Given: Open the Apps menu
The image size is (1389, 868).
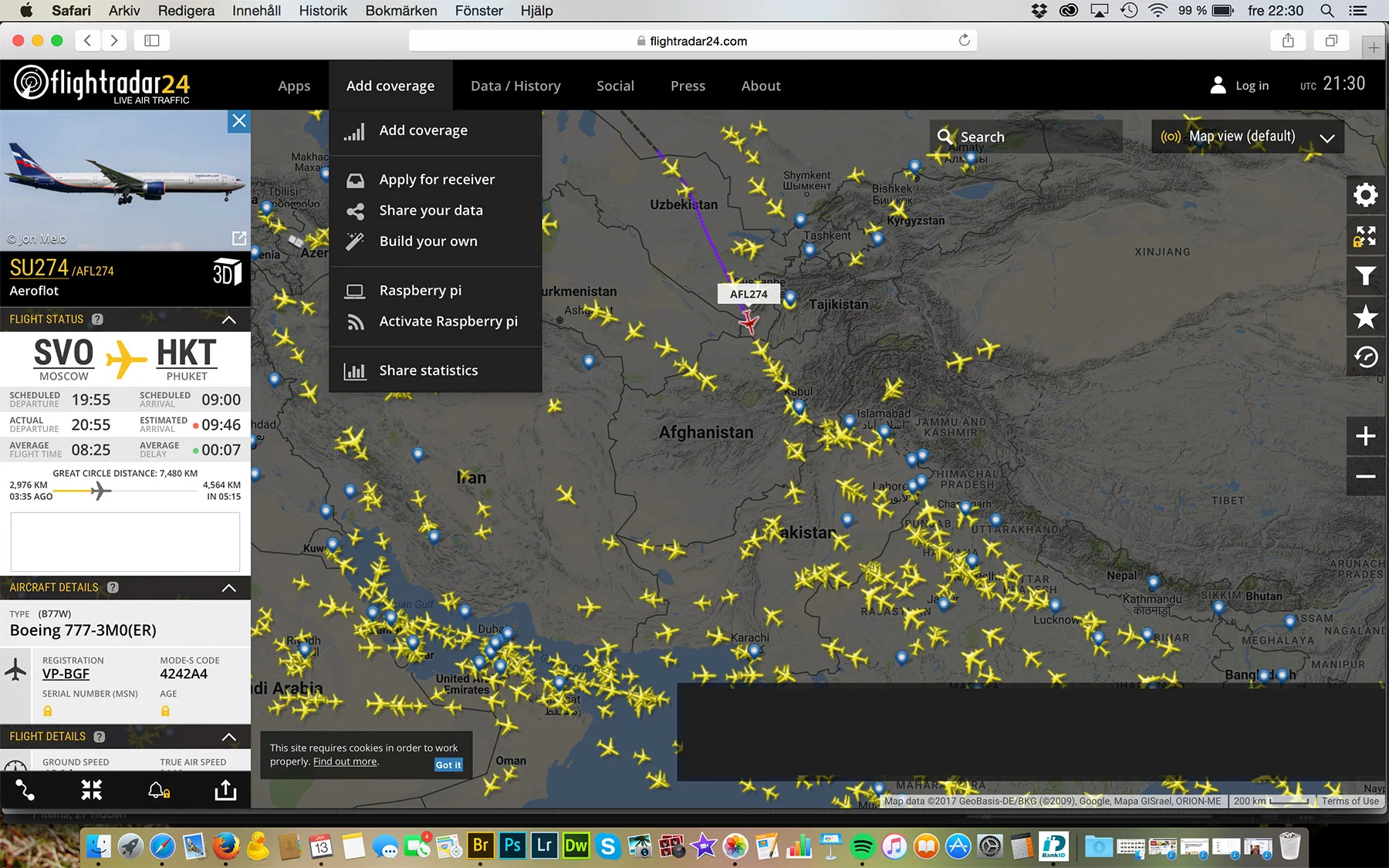Looking at the screenshot, I should (294, 86).
